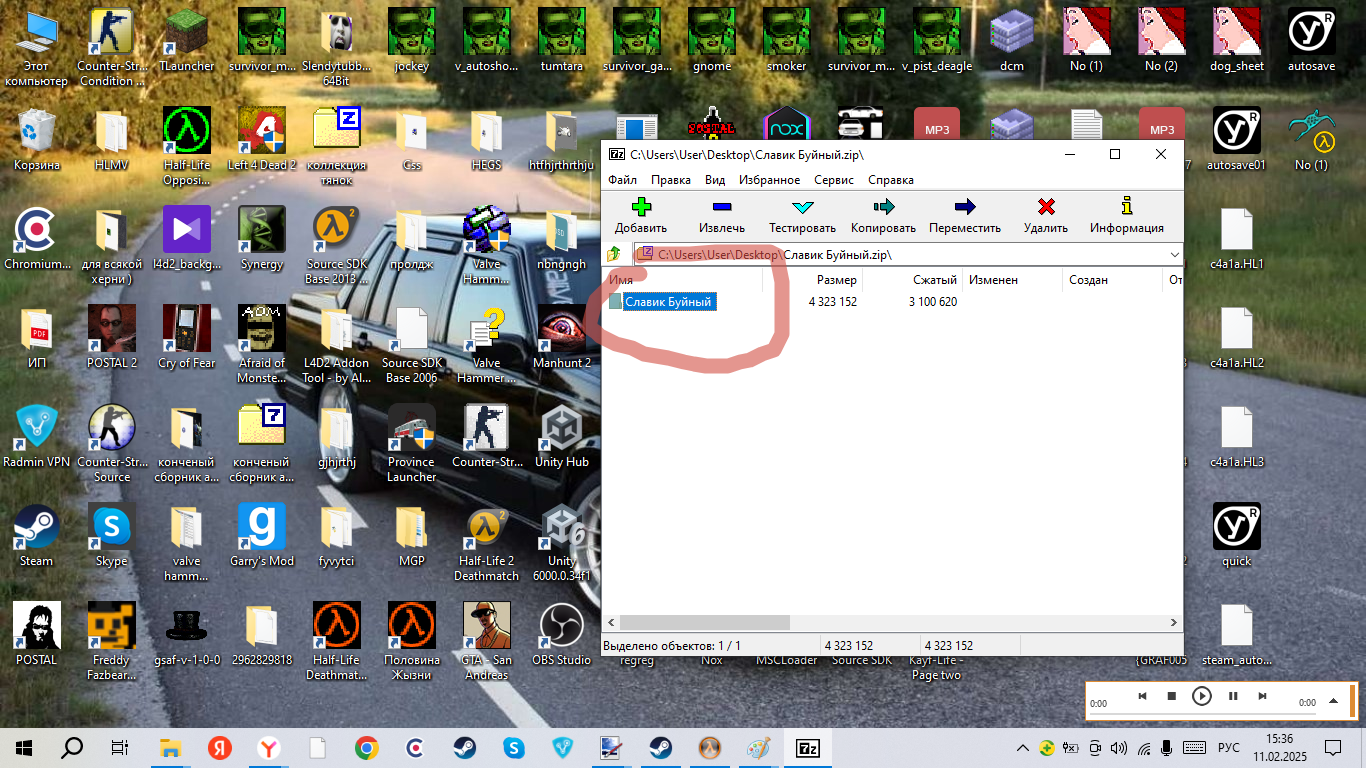
Task: Open File Explorer from the taskbar
Action: click(171, 748)
